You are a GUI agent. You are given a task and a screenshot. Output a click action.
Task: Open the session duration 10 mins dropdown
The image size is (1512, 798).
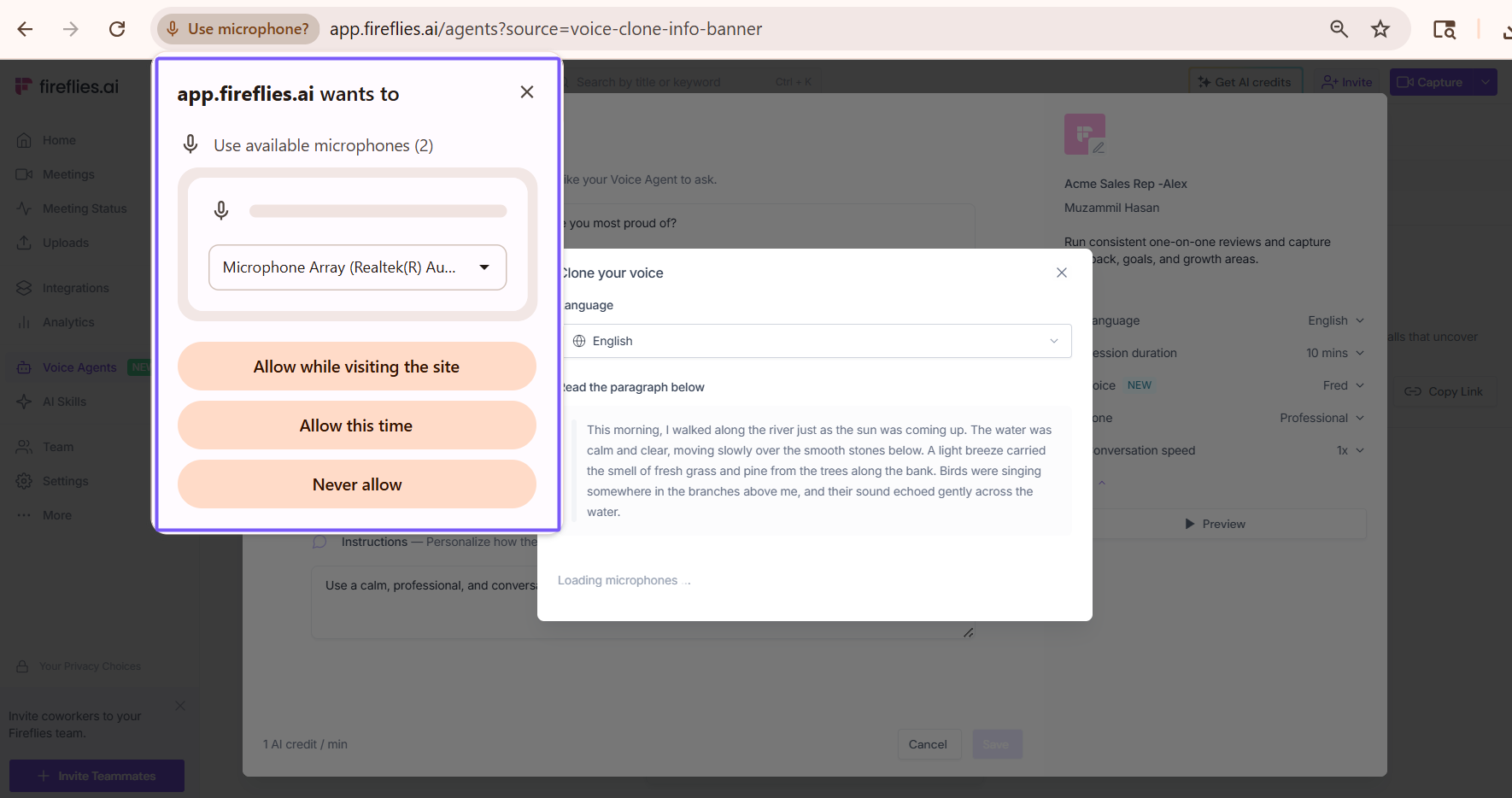click(x=1335, y=353)
